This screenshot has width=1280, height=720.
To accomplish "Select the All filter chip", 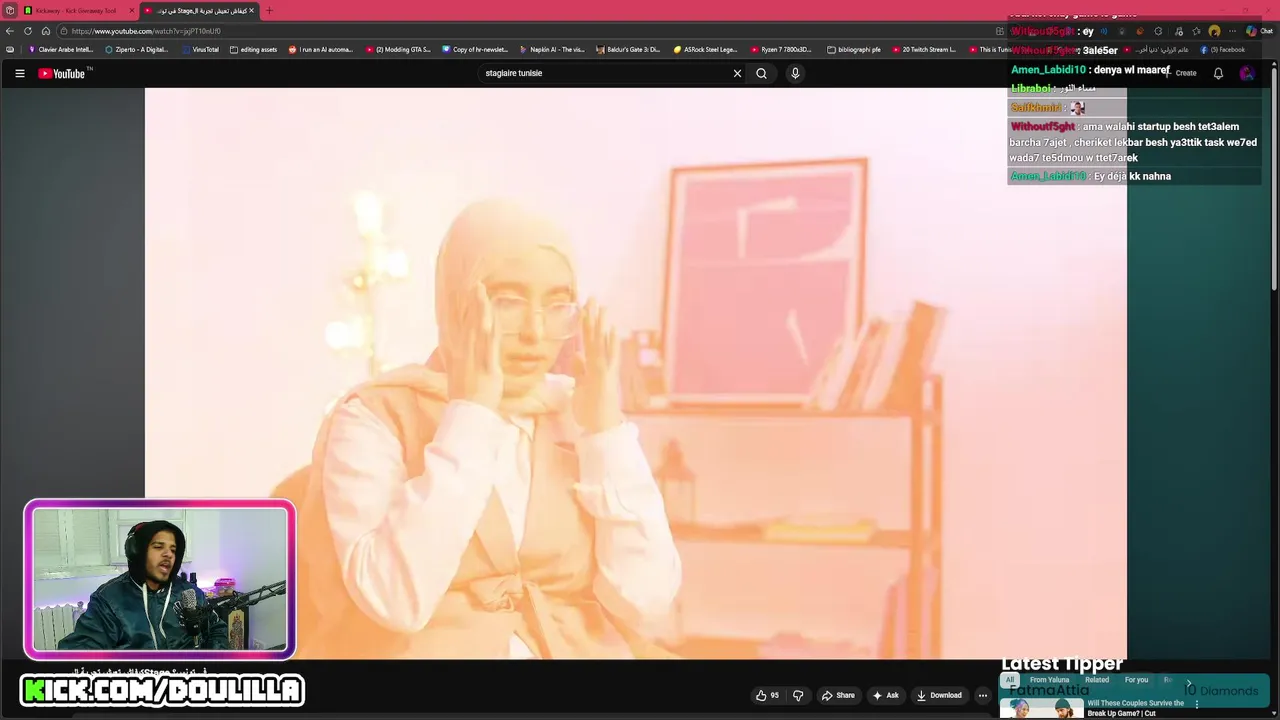I will coord(1010,680).
